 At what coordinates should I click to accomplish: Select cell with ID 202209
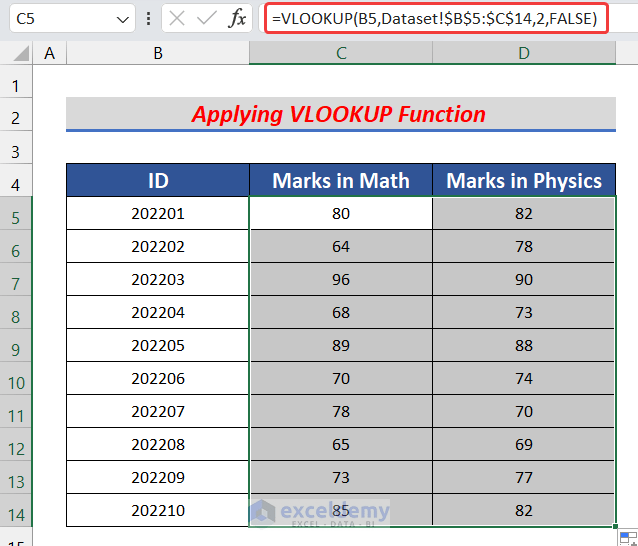(x=158, y=477)
